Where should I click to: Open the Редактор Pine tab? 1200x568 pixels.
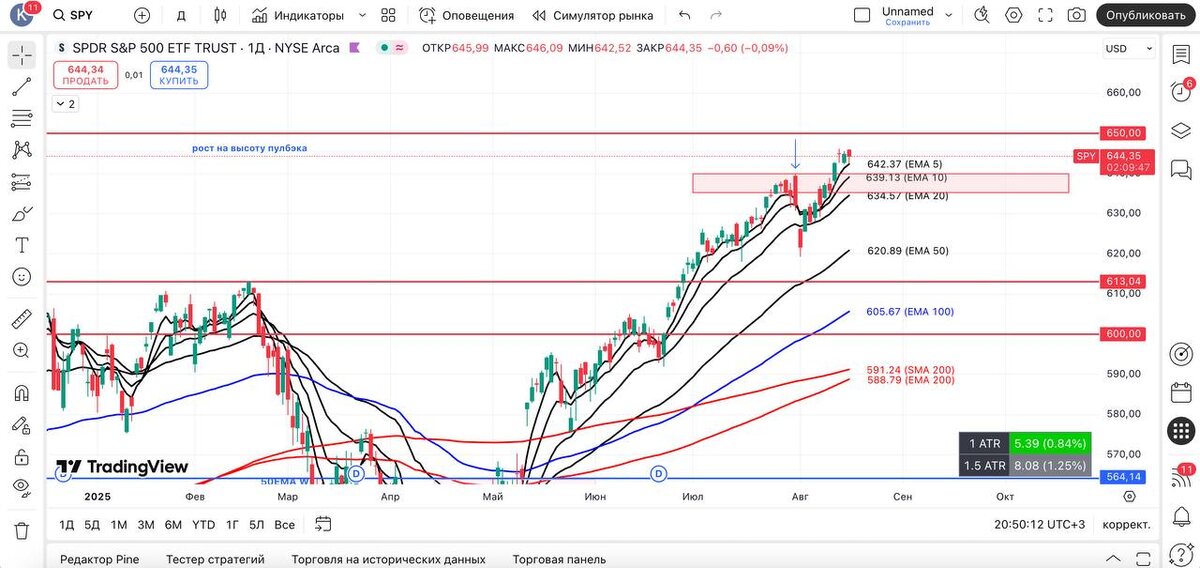(100, 559)
